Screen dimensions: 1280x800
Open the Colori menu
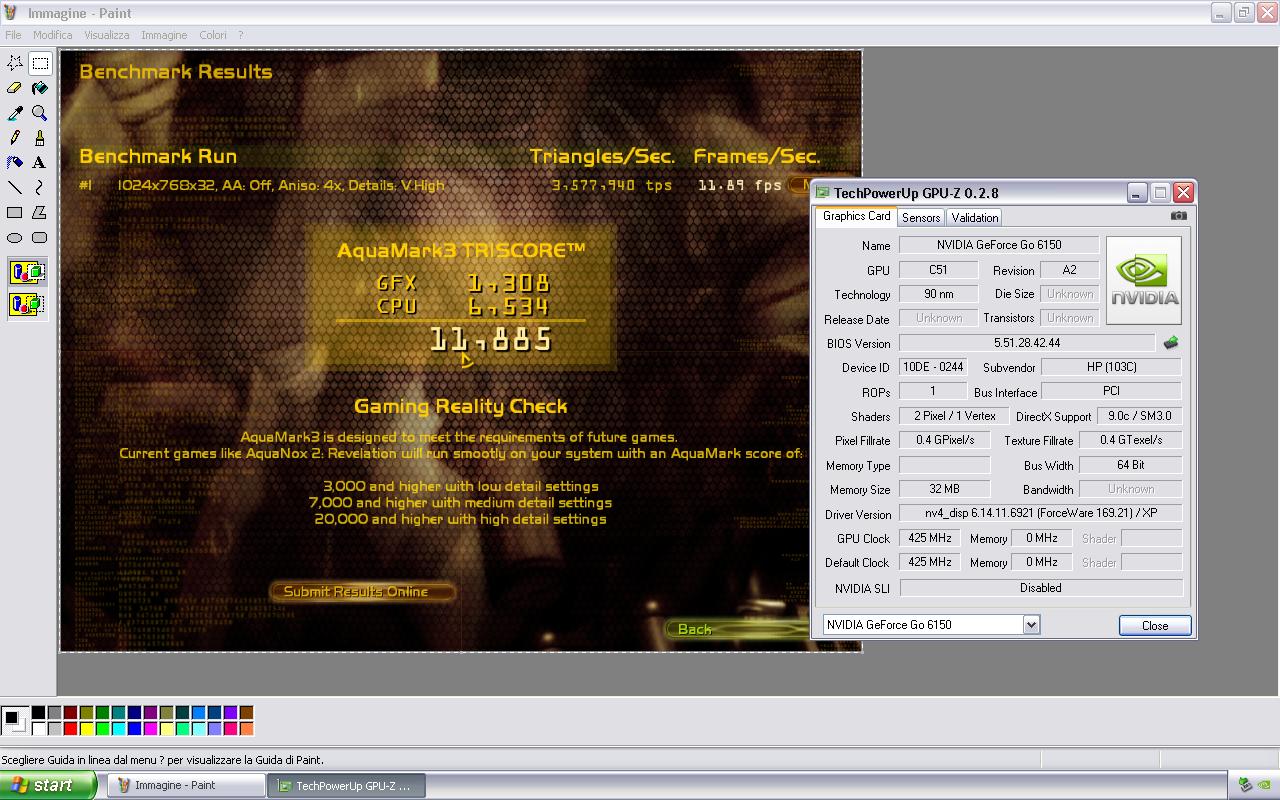(x=213, y=35)
